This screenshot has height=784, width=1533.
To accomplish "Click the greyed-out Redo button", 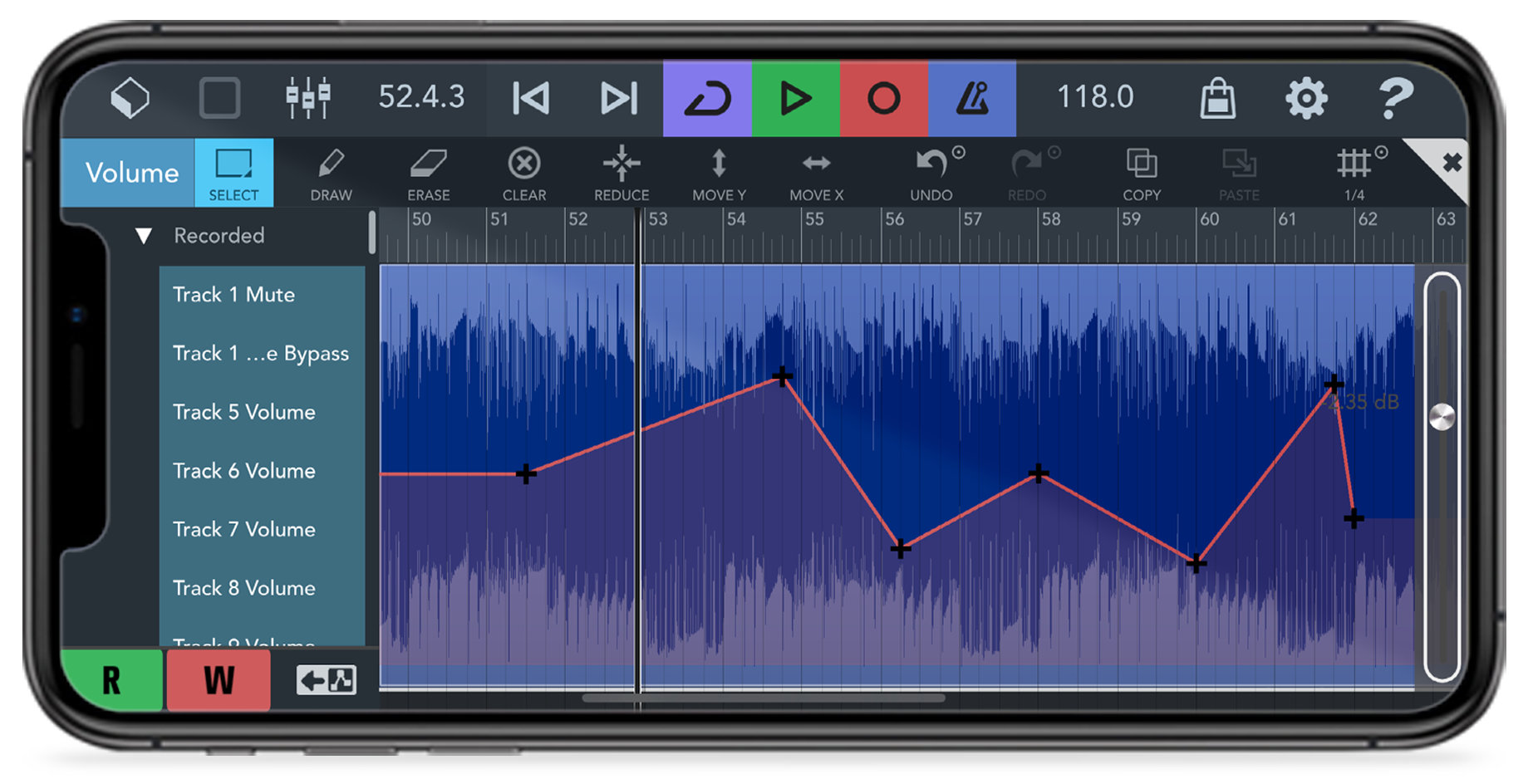I will pos(1028,174).
